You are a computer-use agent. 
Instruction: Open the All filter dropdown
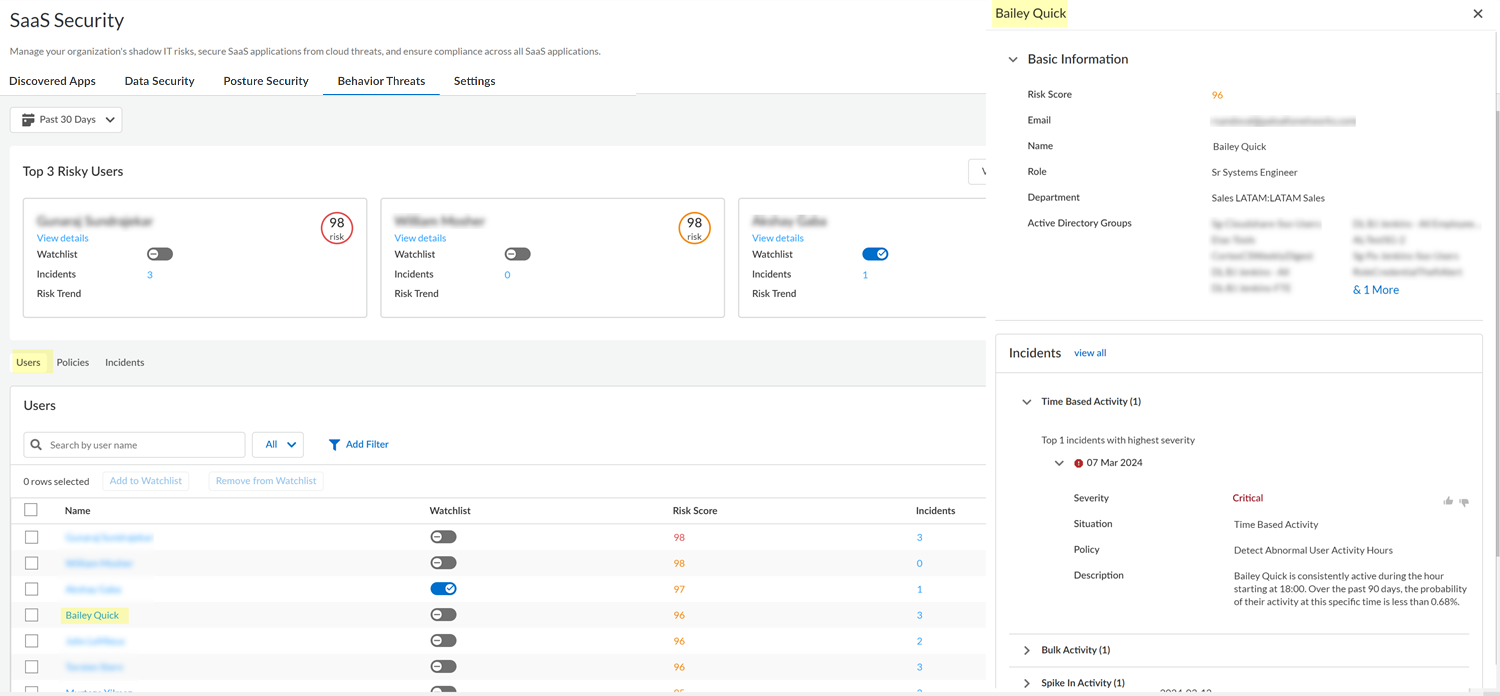[x=278, y=445]
